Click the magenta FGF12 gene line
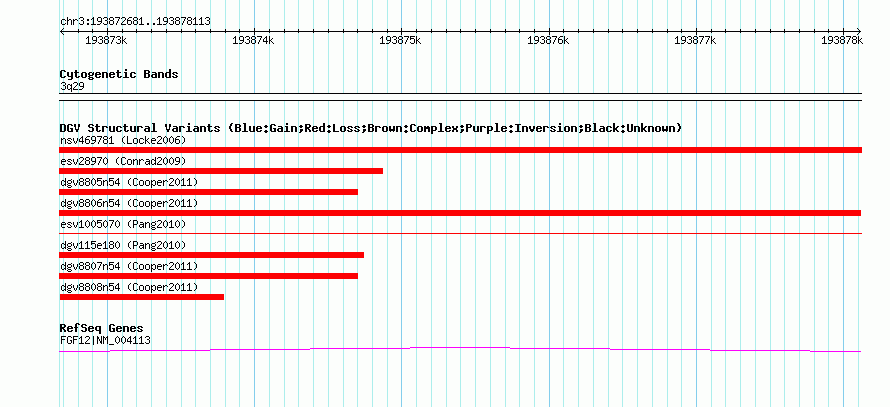The height and width of the screenshot is (407, 890). [x=460, y=349]
